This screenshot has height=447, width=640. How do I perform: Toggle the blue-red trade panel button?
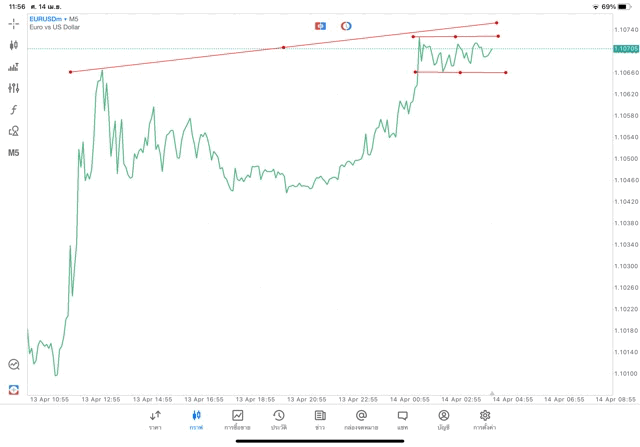click(x=320, y=26)
